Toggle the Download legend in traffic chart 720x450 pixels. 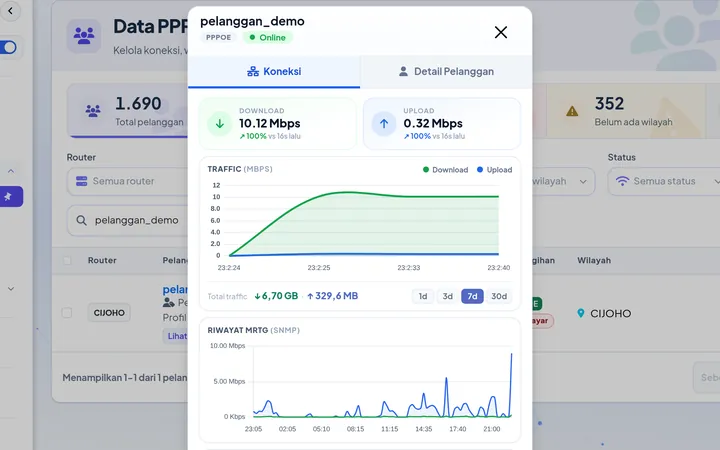point(445,170)
